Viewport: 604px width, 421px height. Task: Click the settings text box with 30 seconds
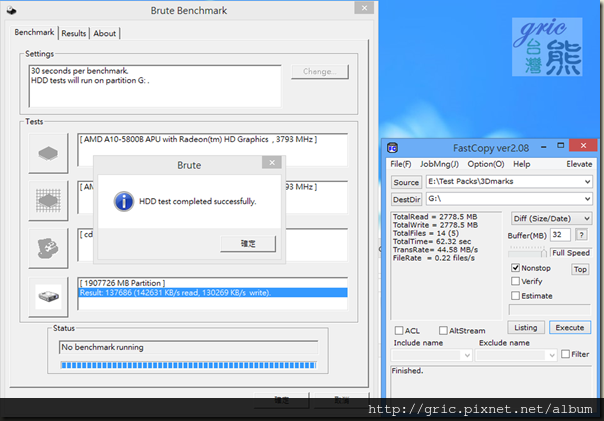[155, 86]
